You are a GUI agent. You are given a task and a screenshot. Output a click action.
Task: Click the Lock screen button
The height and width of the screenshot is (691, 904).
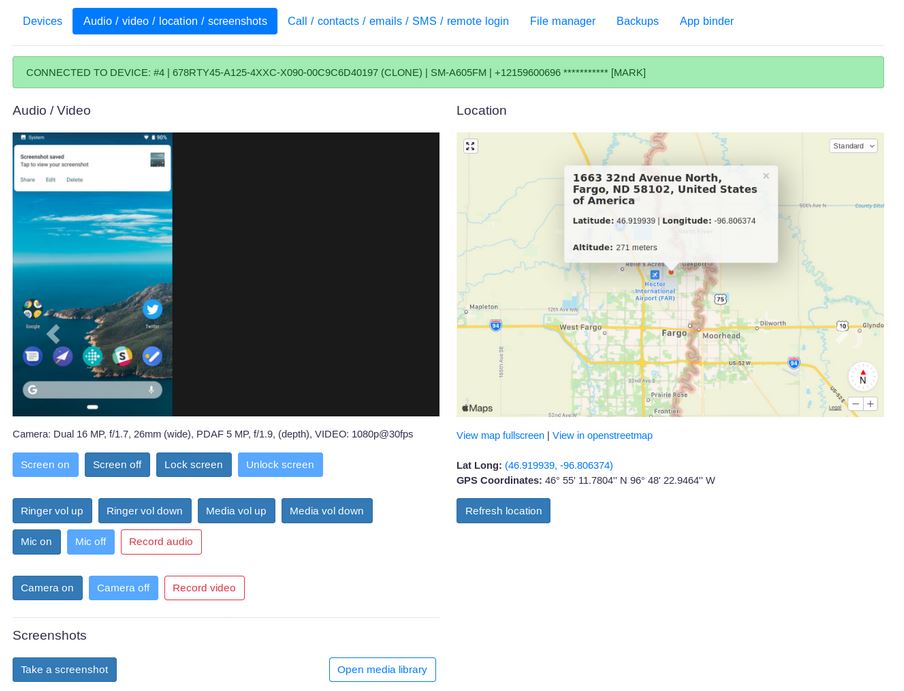click(193, 465)
